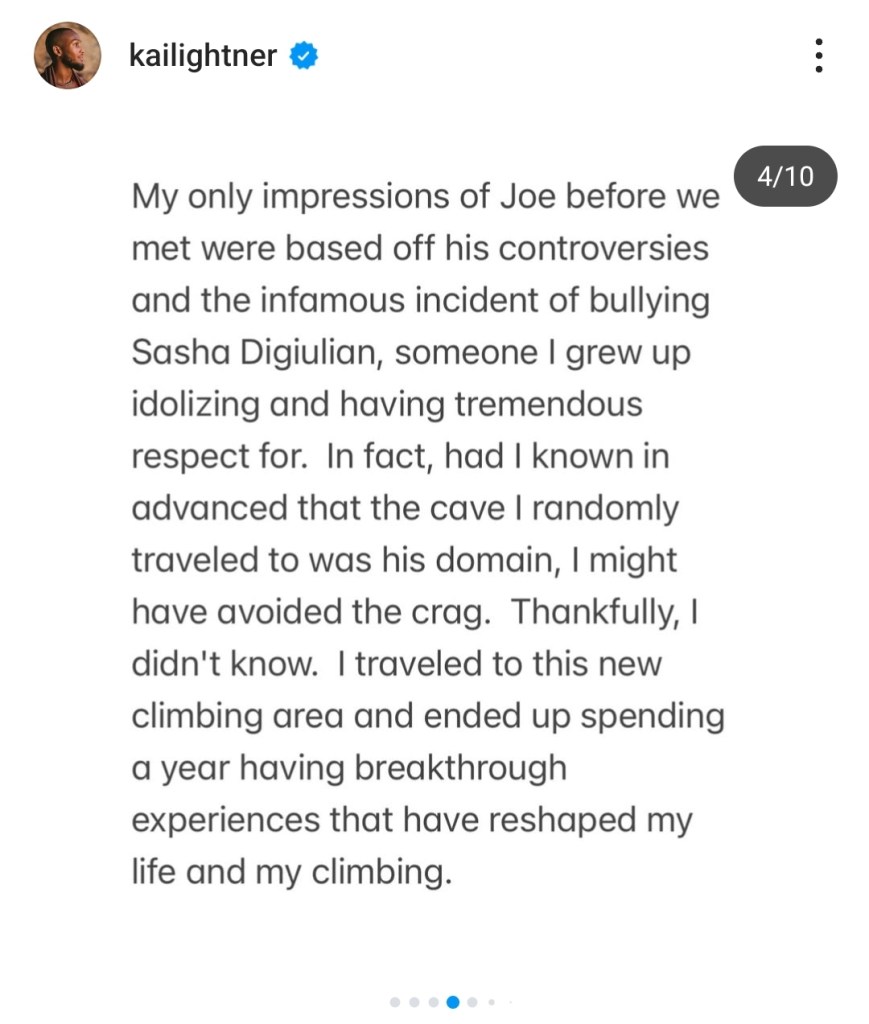The width and height of the screenshot is (869, 1024).
Task: Tap the kailightner username
Action: (x=203, y=56)
